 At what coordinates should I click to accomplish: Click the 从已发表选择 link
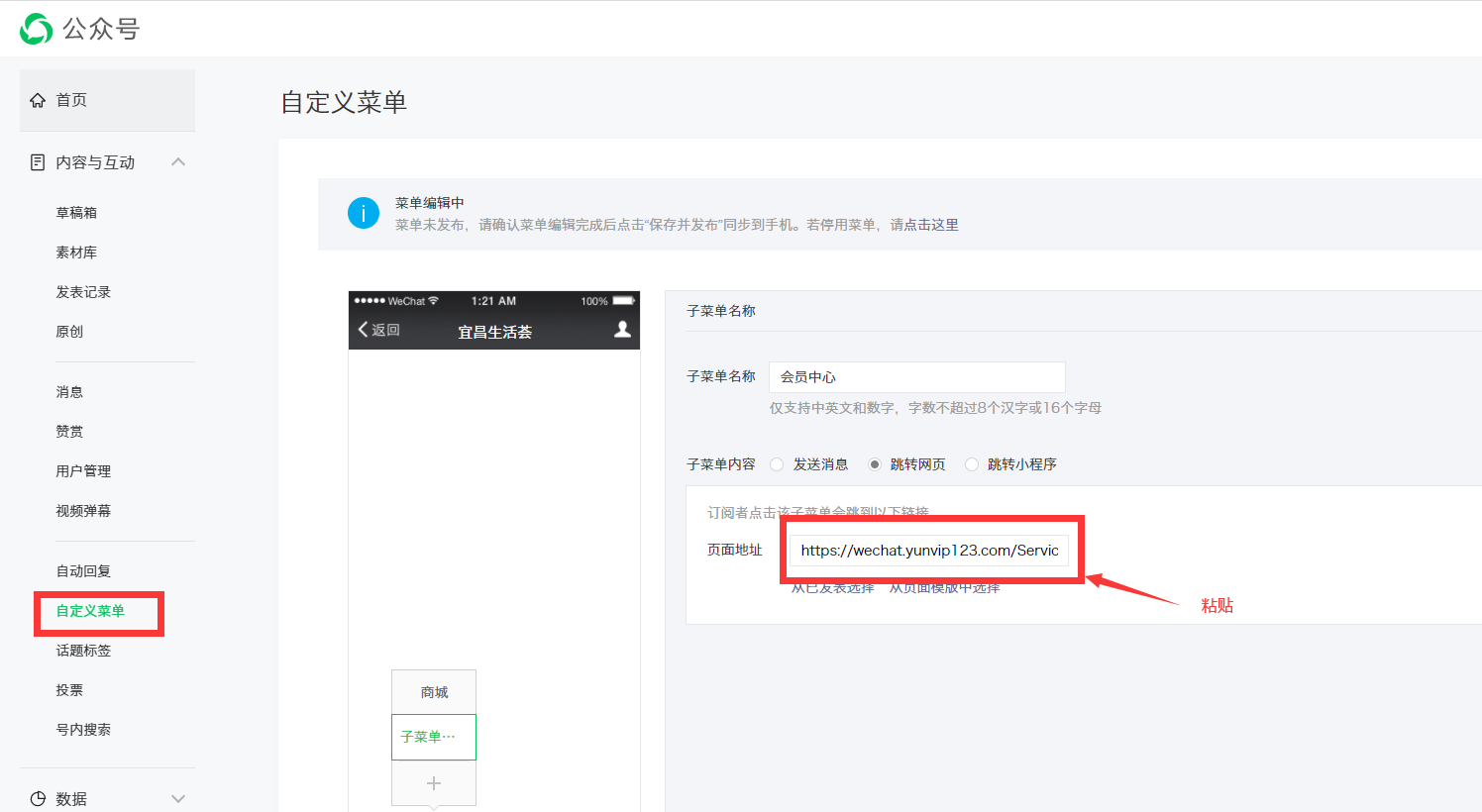point(832,588)
